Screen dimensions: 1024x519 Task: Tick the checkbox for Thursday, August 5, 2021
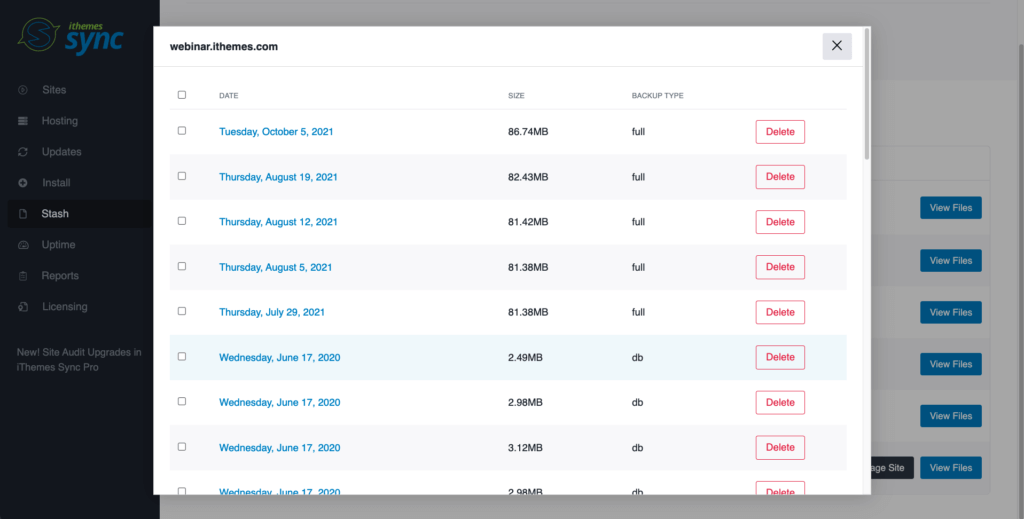[x=182, y=266]
